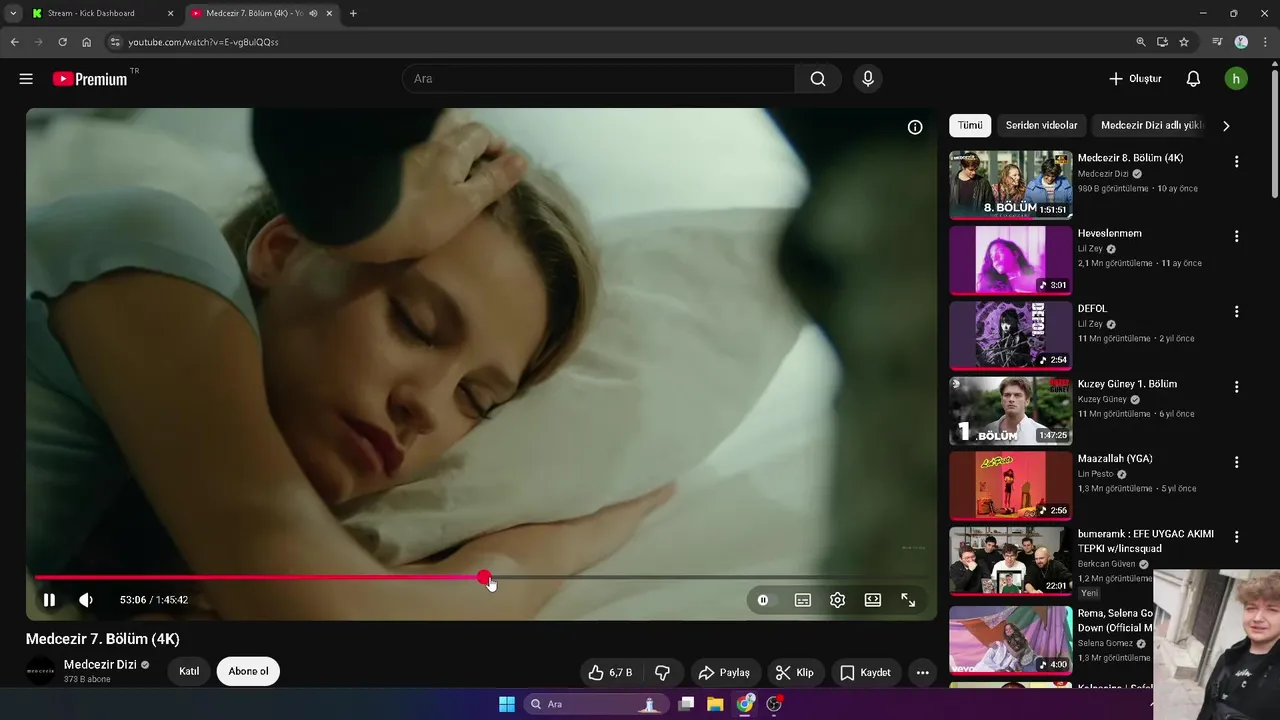This screenshot has width=1280, height=720.
Task: Open the account avatar menu
Action: pyautogui.click(x=1236, y=79)
